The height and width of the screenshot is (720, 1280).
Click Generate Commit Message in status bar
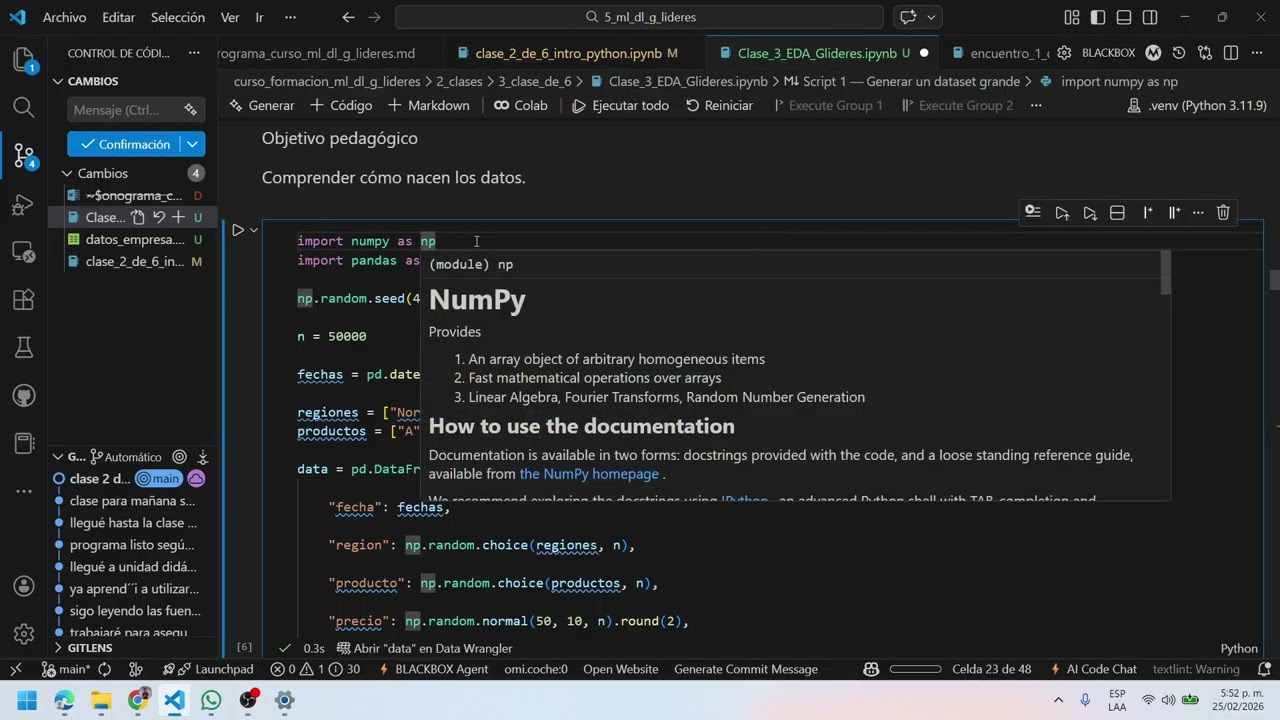click(x=746, y=669)
